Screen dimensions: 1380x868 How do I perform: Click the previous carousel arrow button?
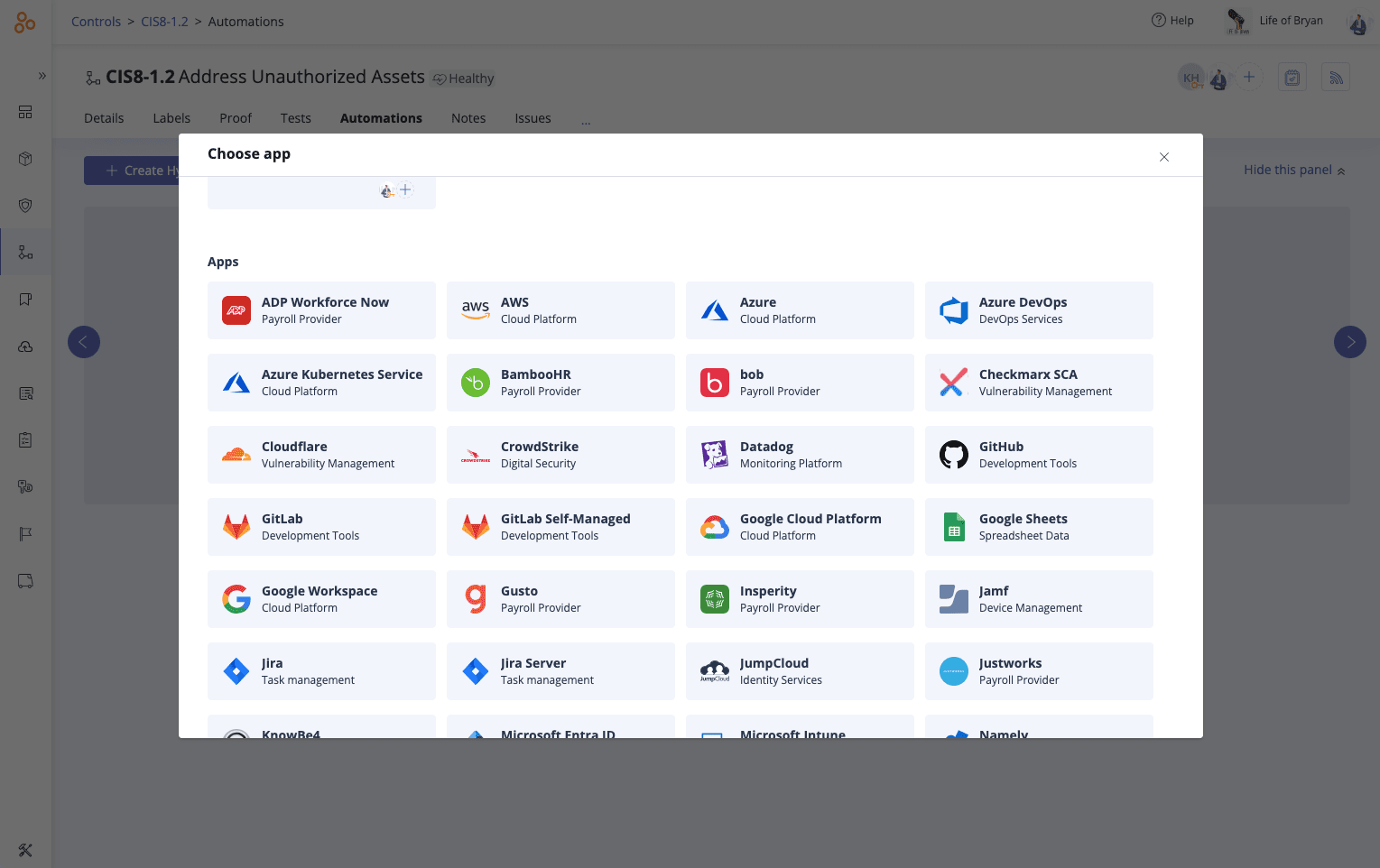pyautogui.click(x=84, y=342)
